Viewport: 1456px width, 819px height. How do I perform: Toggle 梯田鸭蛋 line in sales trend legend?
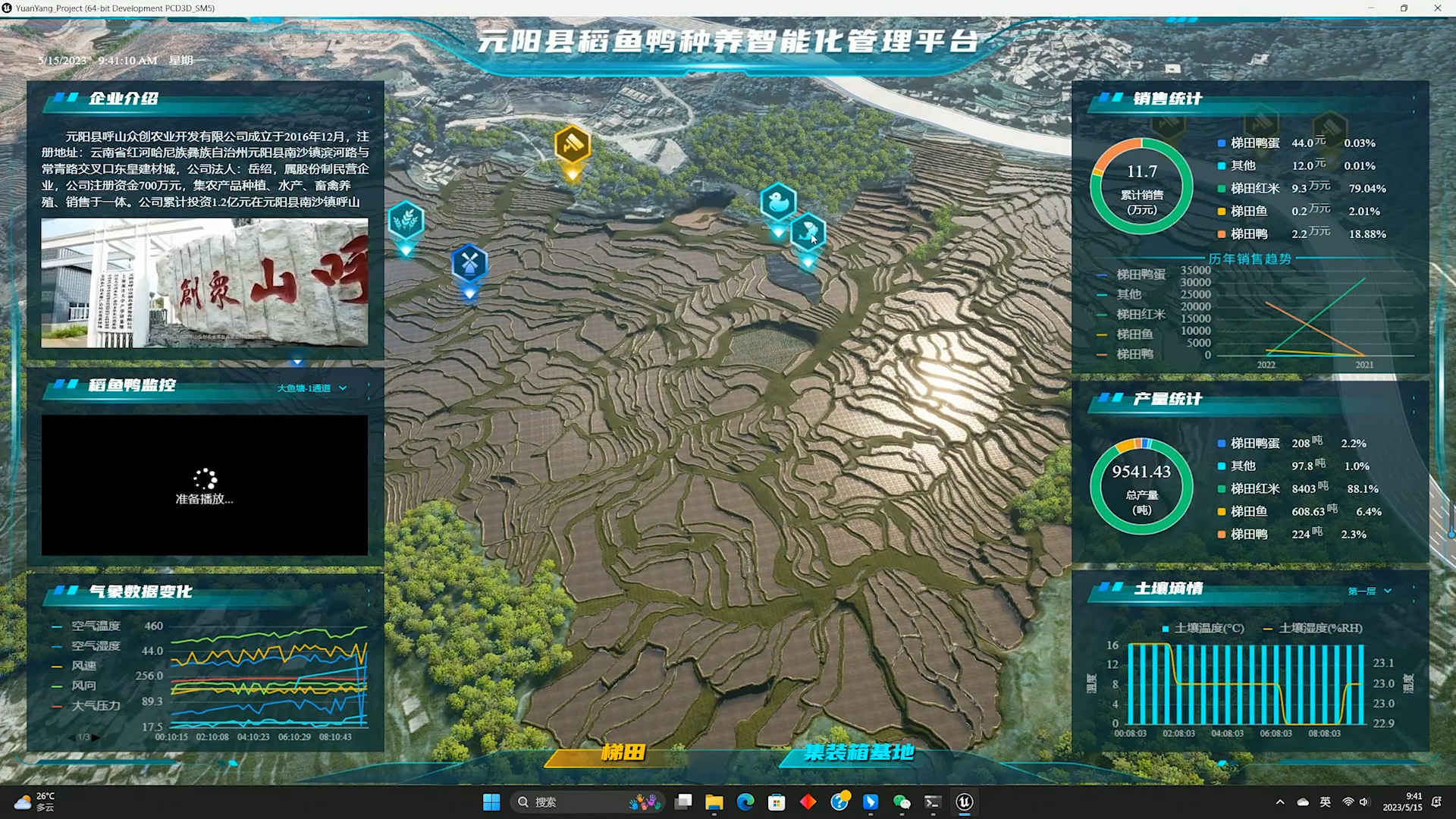pyautogui.click(x=1131, y=275)
